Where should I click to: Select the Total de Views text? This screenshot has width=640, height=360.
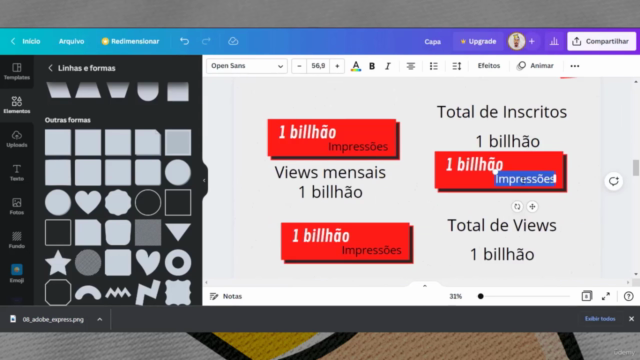click(x=502, y=225)
